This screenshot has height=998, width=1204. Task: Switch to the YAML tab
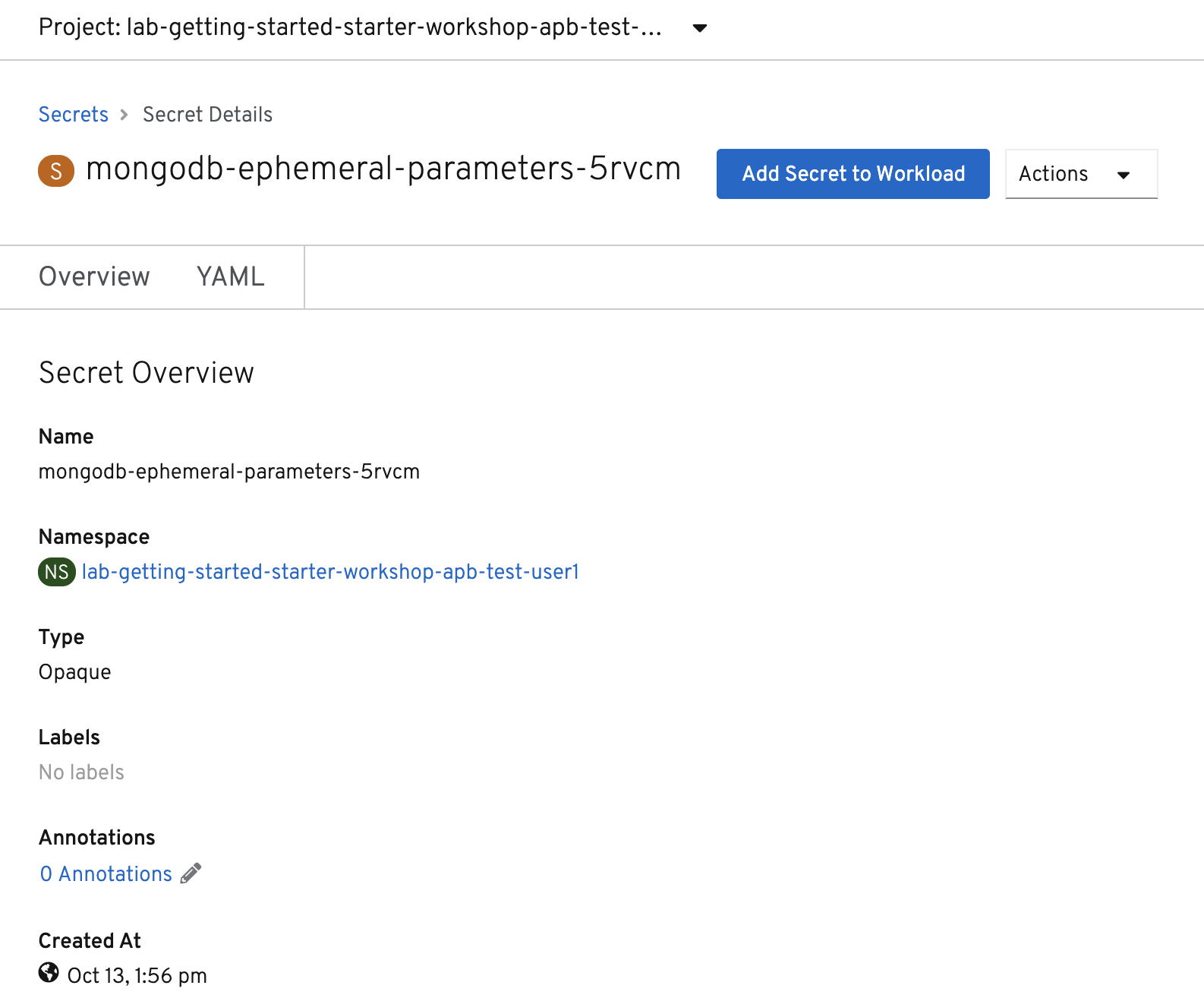pos(231,276)
